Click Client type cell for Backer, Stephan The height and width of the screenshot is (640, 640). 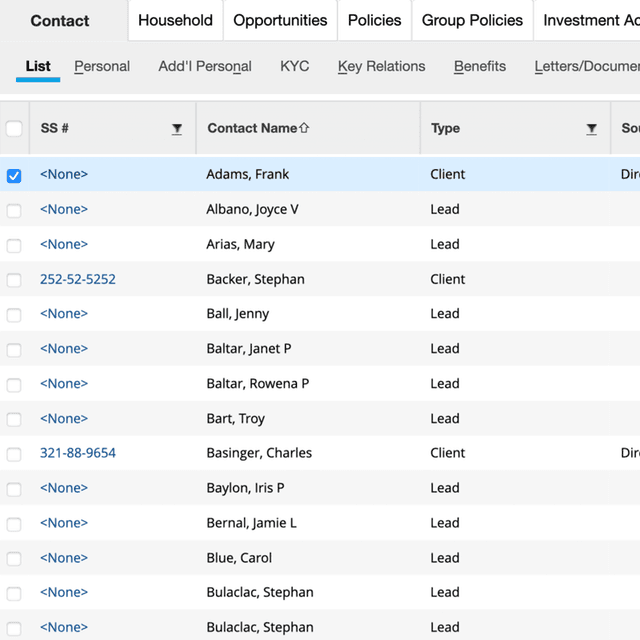click(447, 279)
